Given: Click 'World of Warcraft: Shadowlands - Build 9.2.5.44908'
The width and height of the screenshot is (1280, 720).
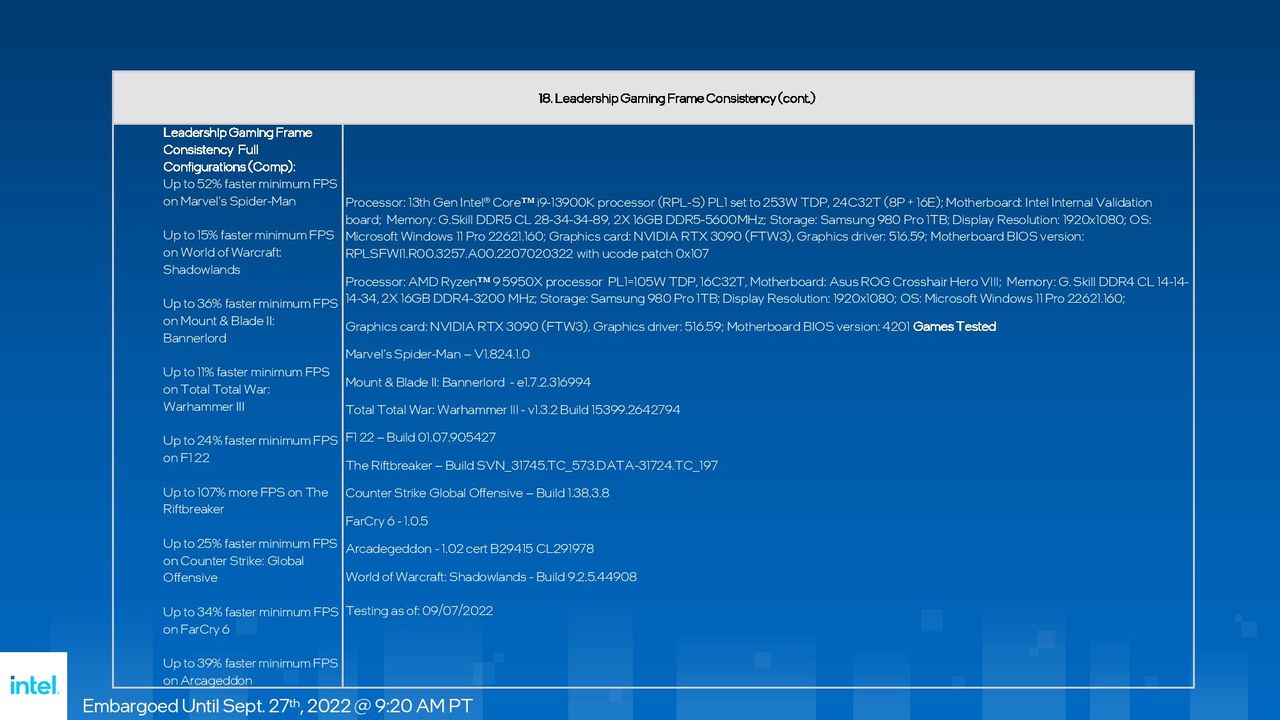Looking at the screenshot, I should 491,576.
